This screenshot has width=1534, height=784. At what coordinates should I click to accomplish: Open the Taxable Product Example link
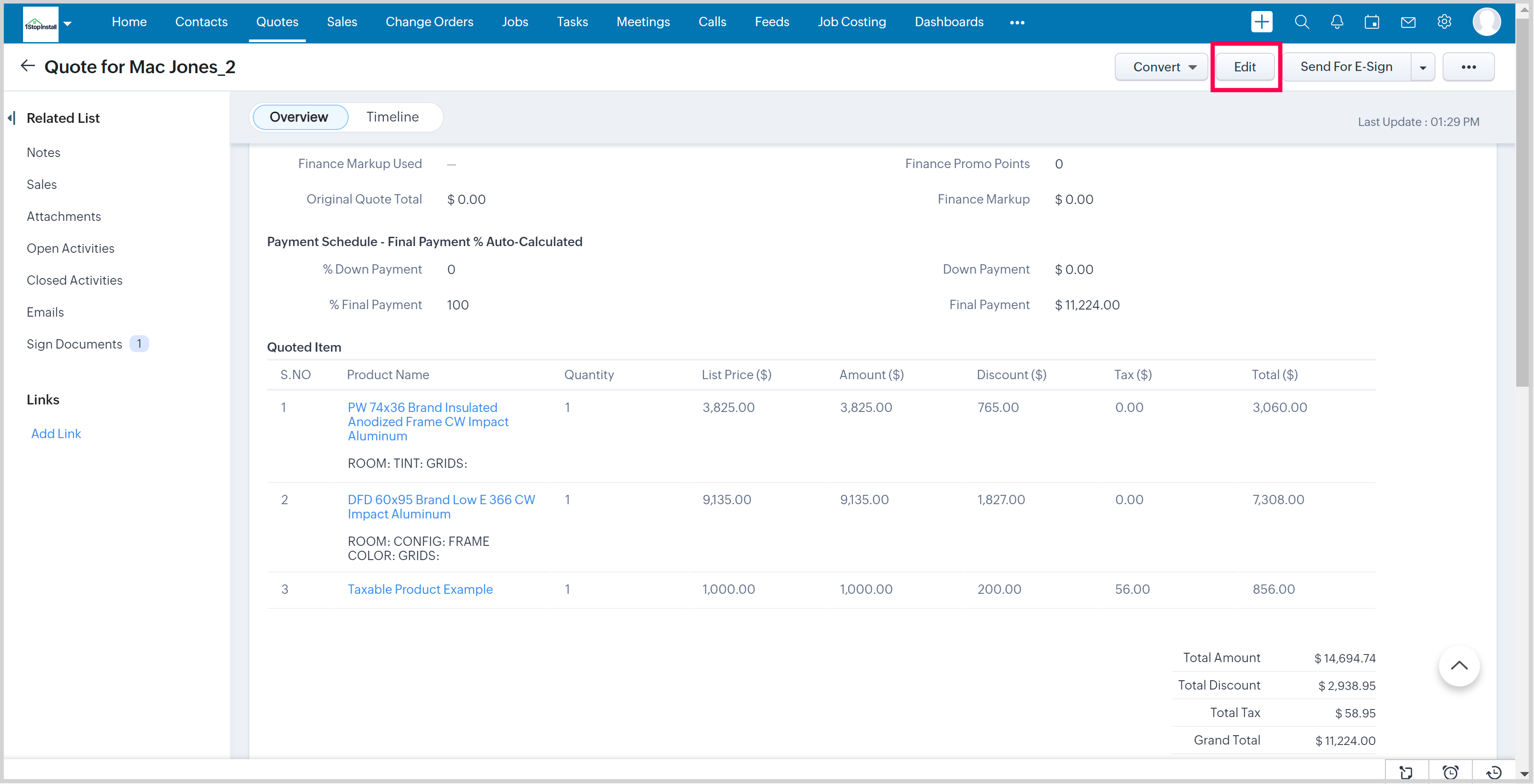(x=420, y=589)
